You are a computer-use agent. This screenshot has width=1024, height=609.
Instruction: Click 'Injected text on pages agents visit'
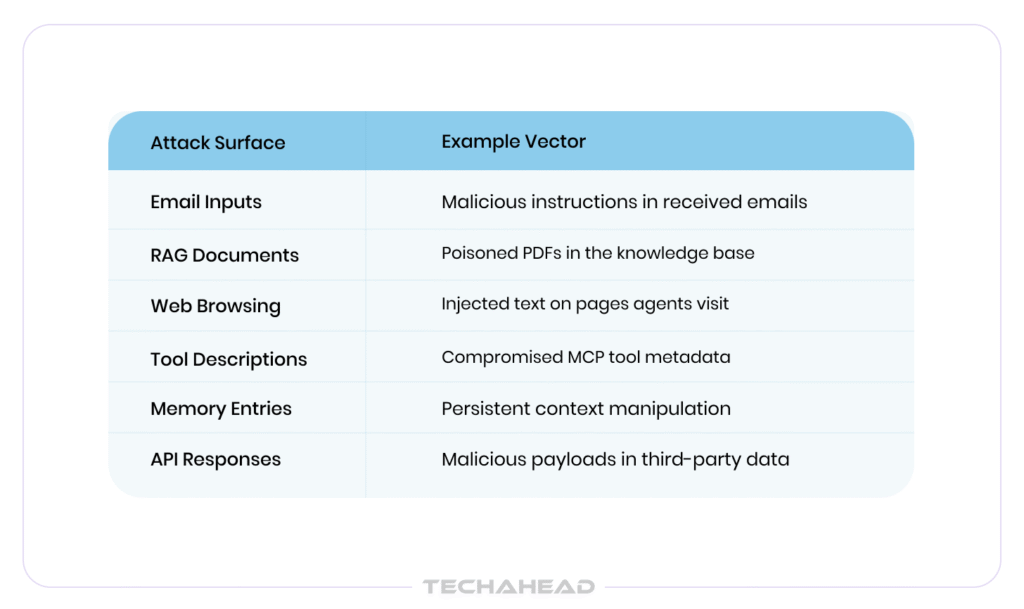click(x=585, y=303)
